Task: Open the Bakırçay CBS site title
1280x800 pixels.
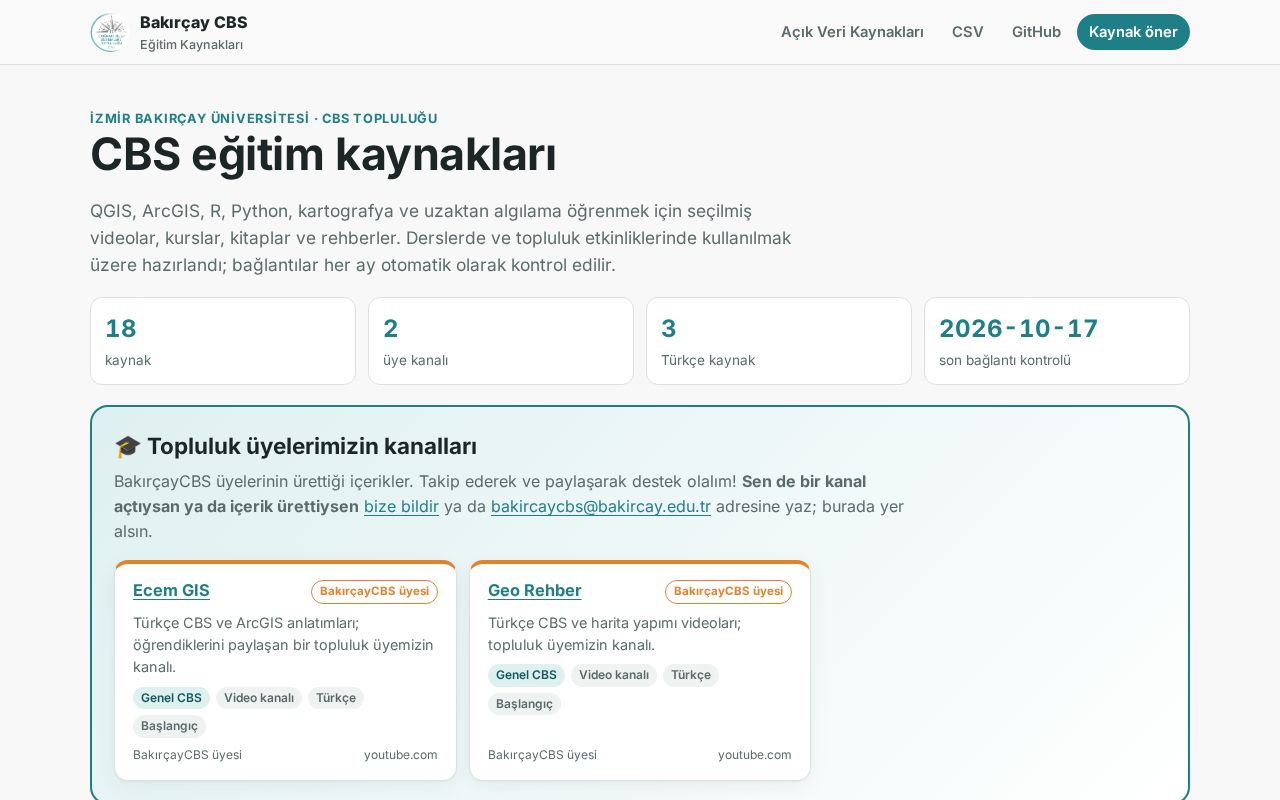Action: pyautogui.click(x=194, y=22)
